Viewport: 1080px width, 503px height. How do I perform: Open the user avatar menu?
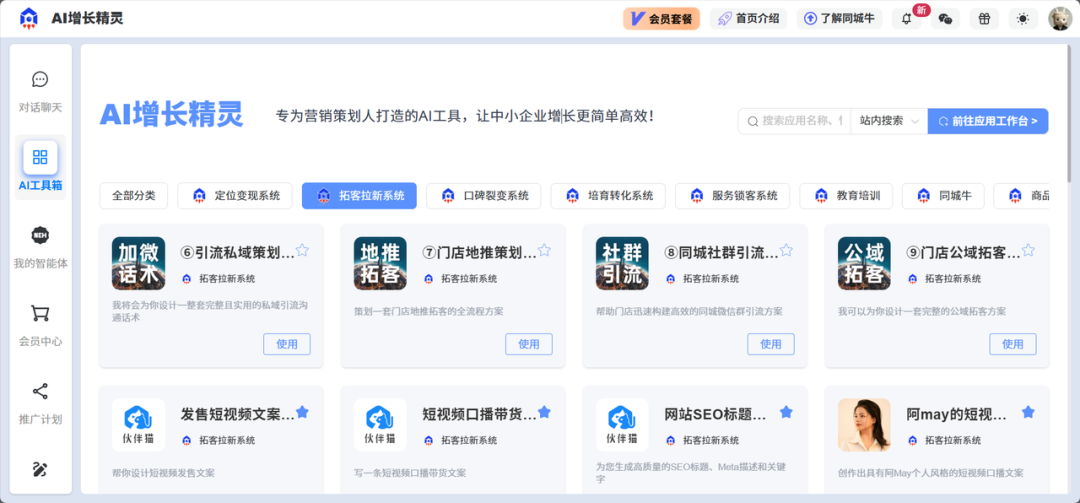1059,19
